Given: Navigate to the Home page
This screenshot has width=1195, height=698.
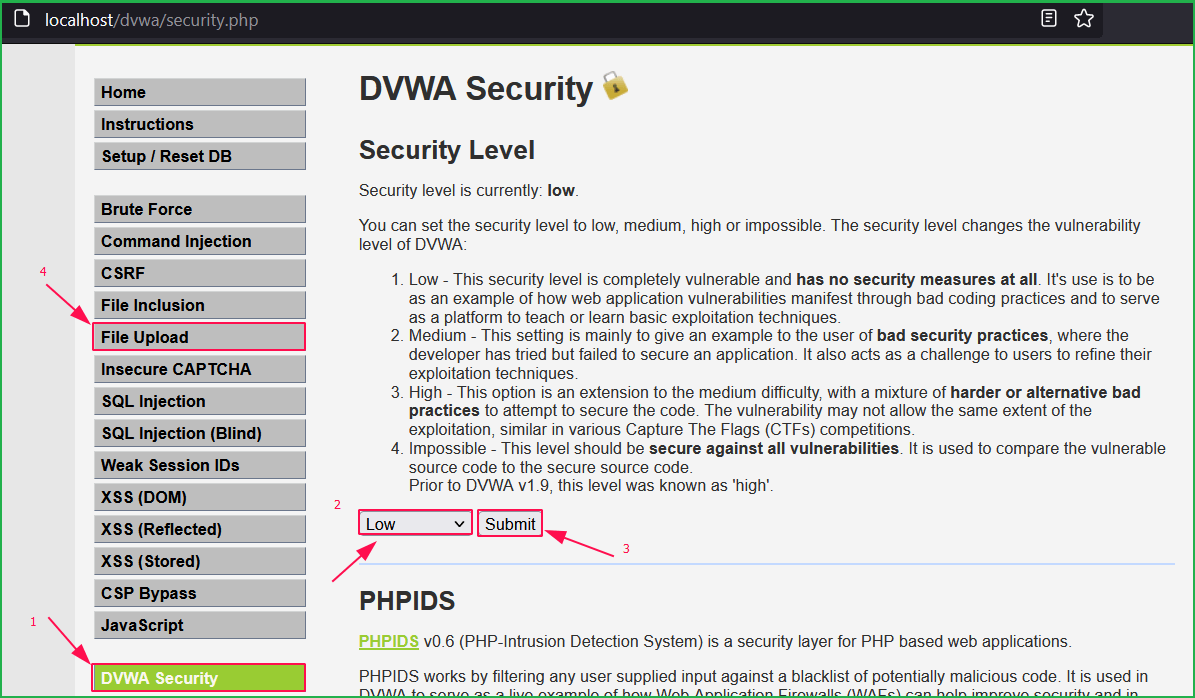Looking at the screenshot, I should (199, 91).
